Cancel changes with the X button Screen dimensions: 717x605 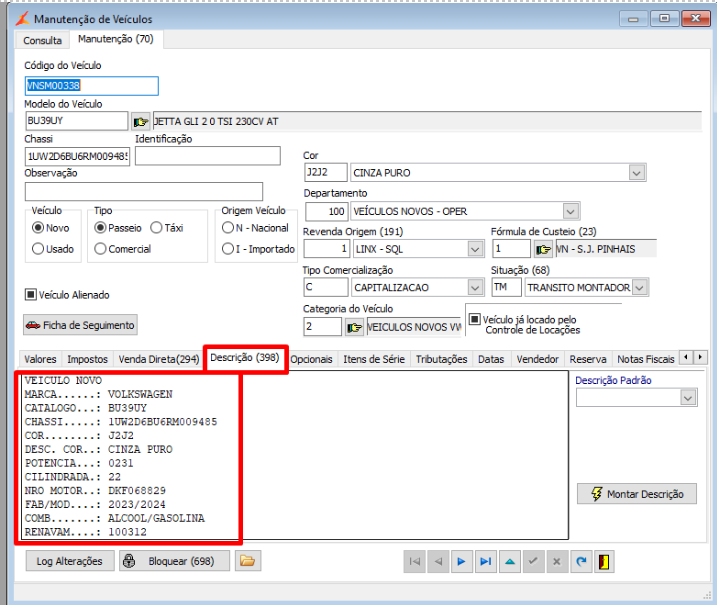pyautogui.click(x=557, y=562)
